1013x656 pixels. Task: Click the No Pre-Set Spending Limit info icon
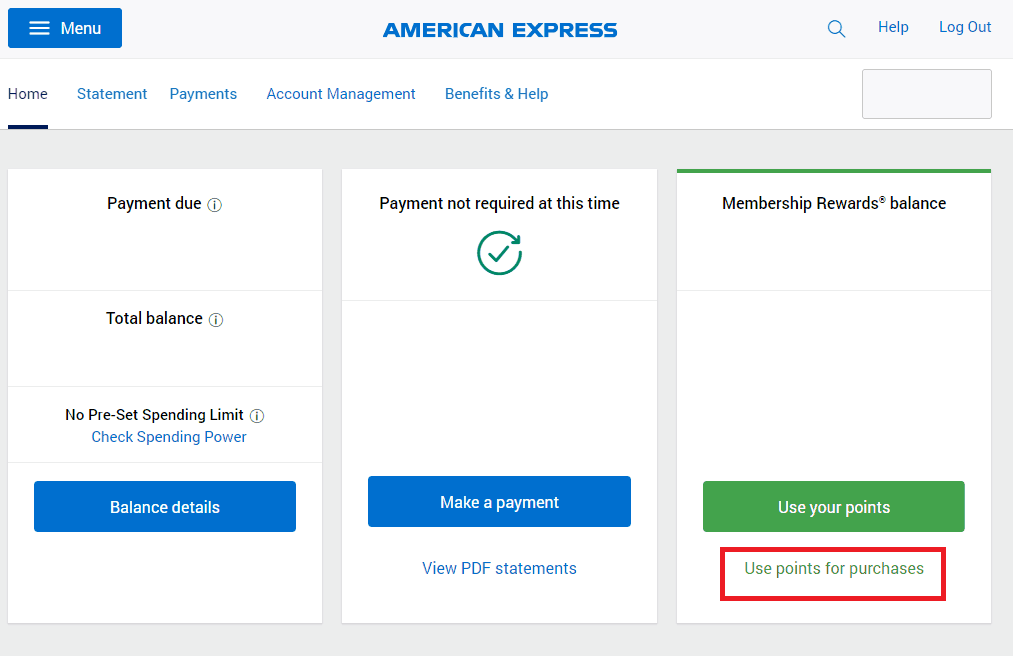258,415
